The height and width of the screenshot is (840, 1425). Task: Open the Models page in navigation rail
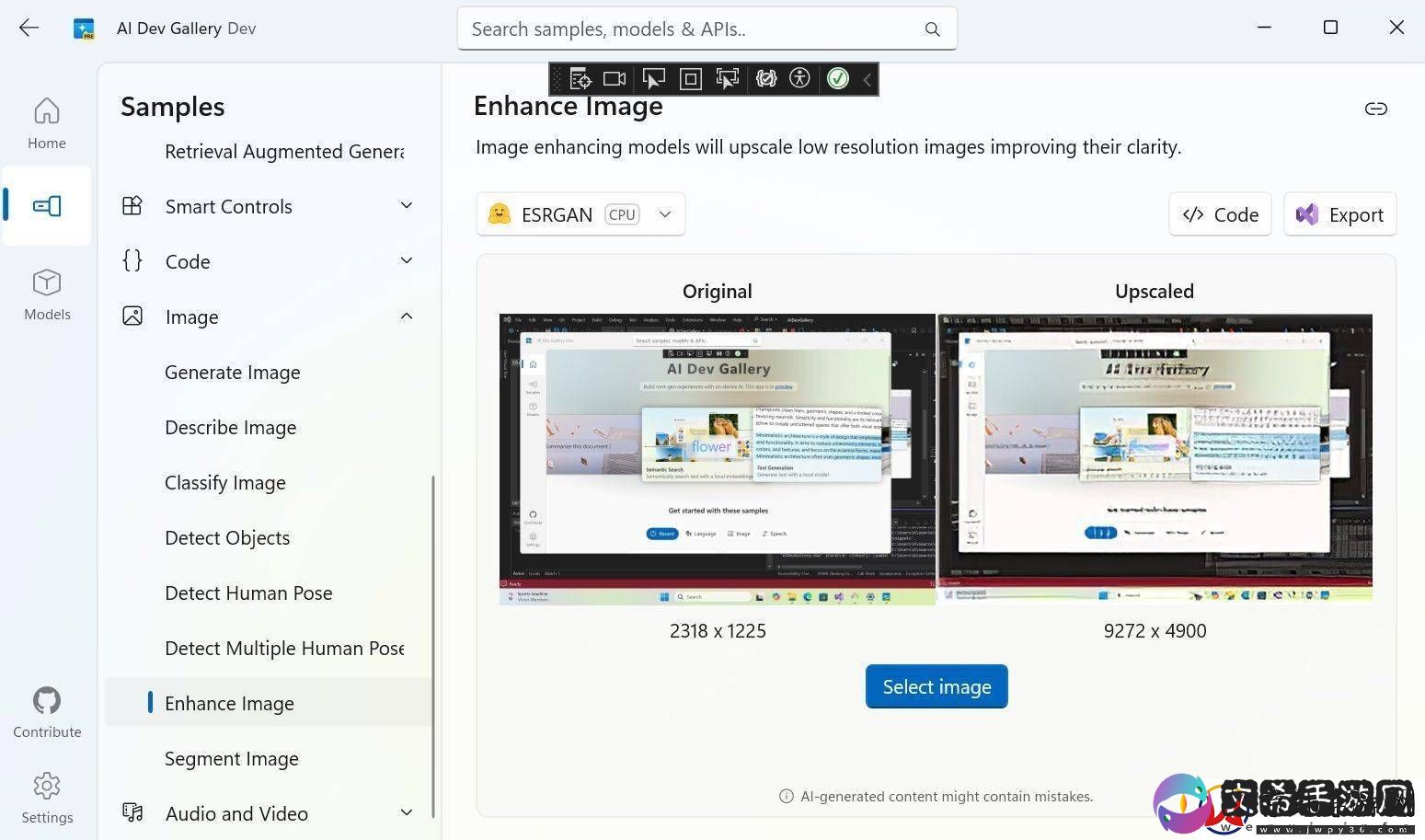(x=47, y=294)
